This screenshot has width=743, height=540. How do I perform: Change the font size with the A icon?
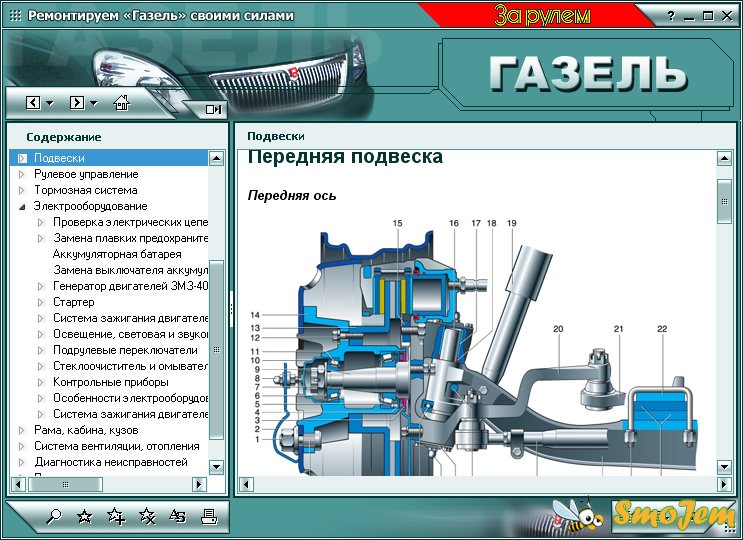point(178,516)
